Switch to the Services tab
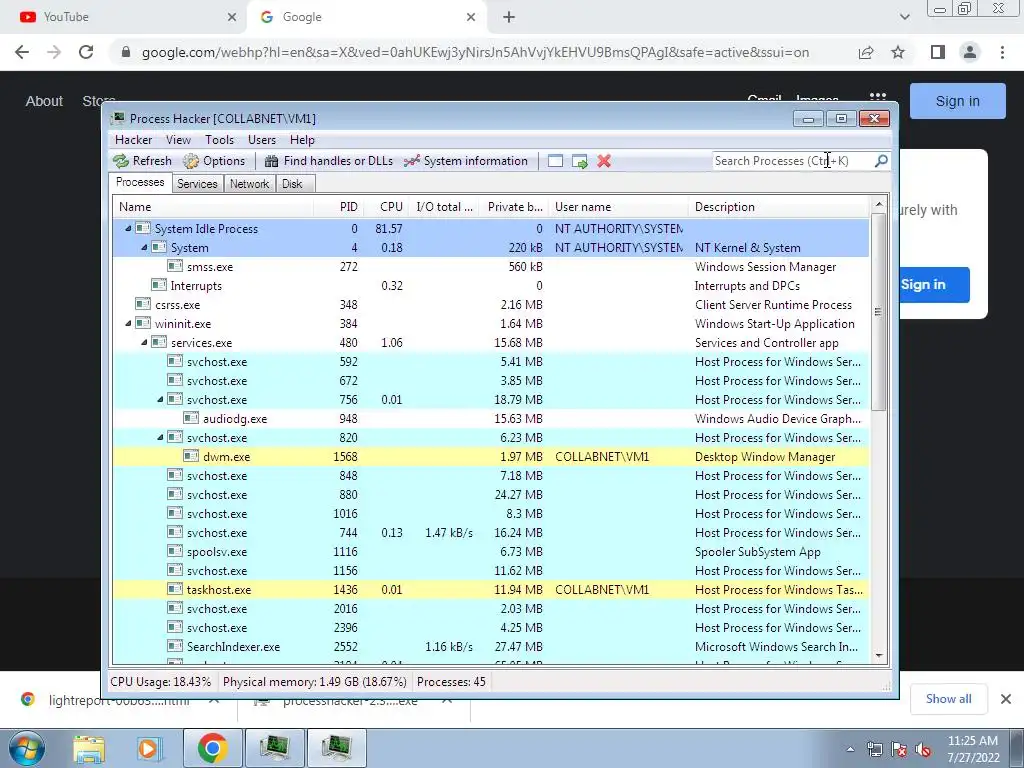 pos(197,184)
